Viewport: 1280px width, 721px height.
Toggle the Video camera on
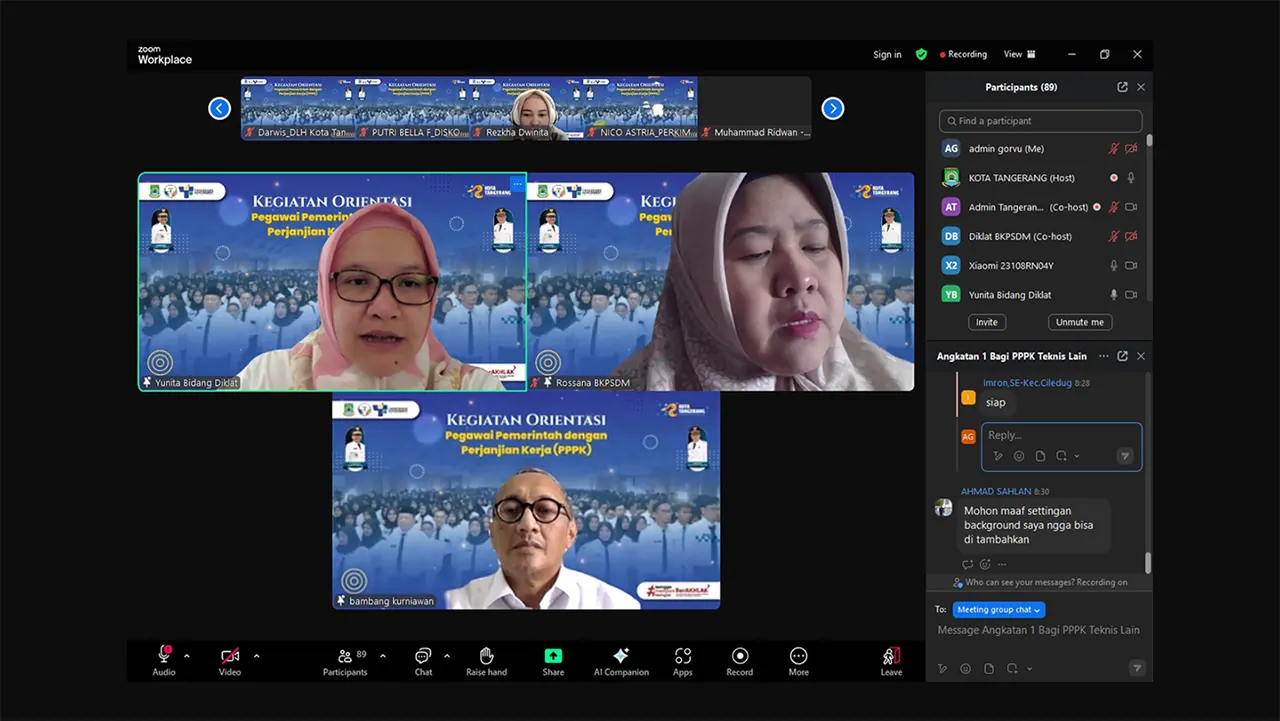click(x=230, y=656)
